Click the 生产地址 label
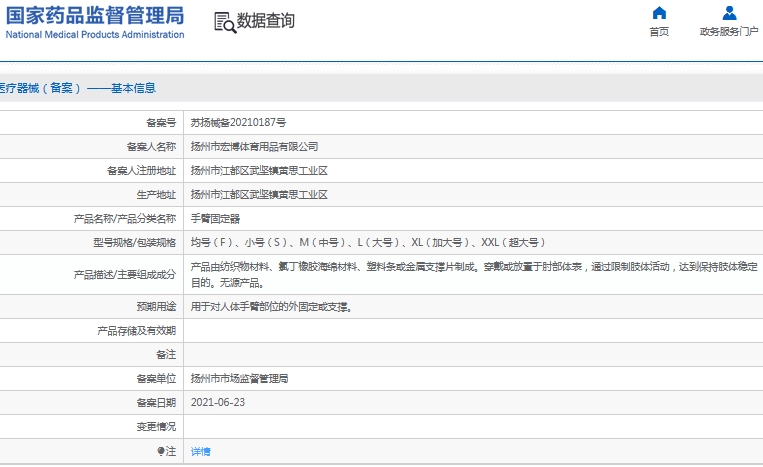 point(156,195)
